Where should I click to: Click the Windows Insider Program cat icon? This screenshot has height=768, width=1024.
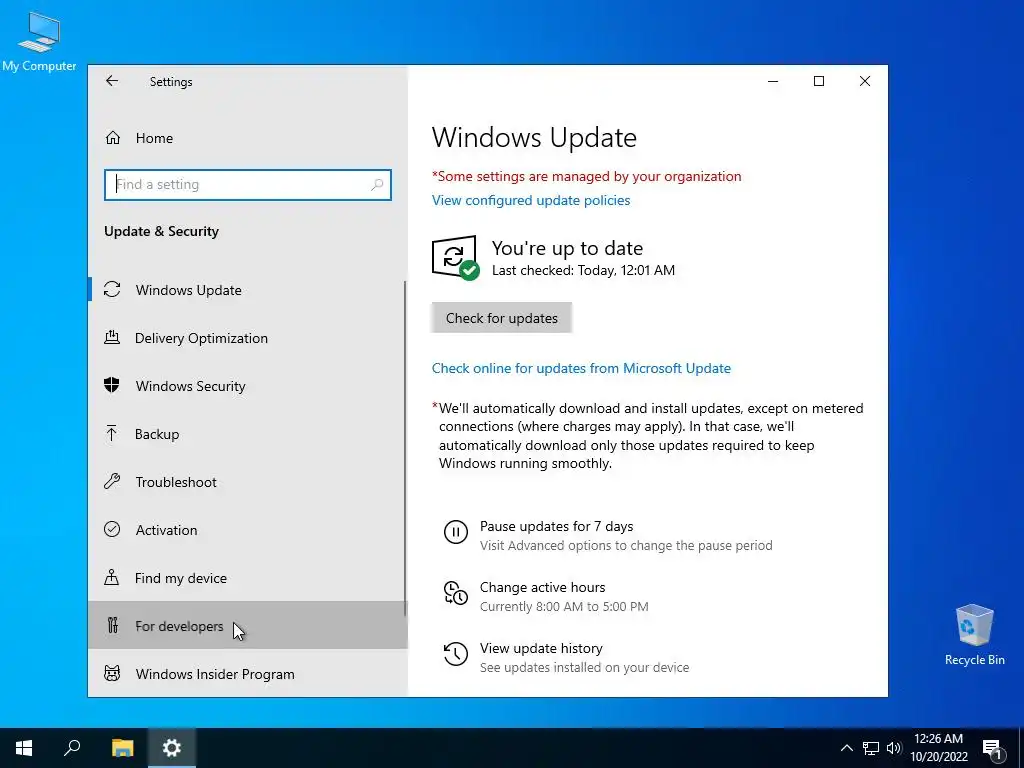coord(112,673)
